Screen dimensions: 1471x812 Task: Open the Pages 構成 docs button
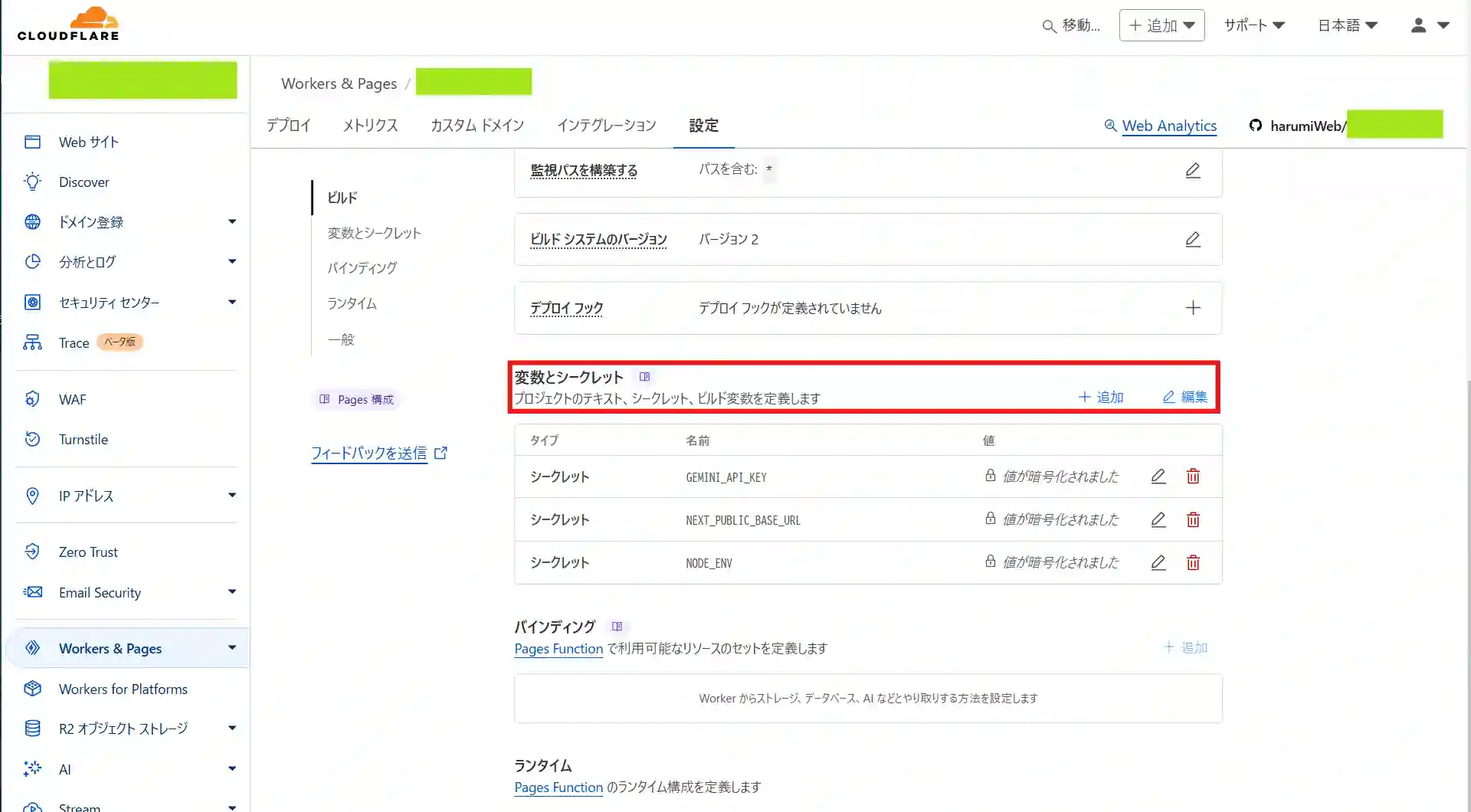356,399
